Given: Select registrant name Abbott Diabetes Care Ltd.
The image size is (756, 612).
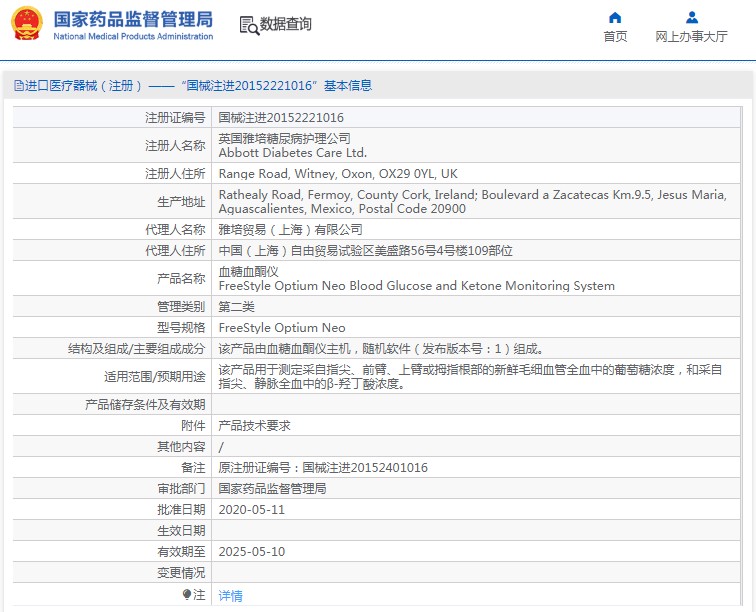Looking at the screenshot, I should click(293, 152).
